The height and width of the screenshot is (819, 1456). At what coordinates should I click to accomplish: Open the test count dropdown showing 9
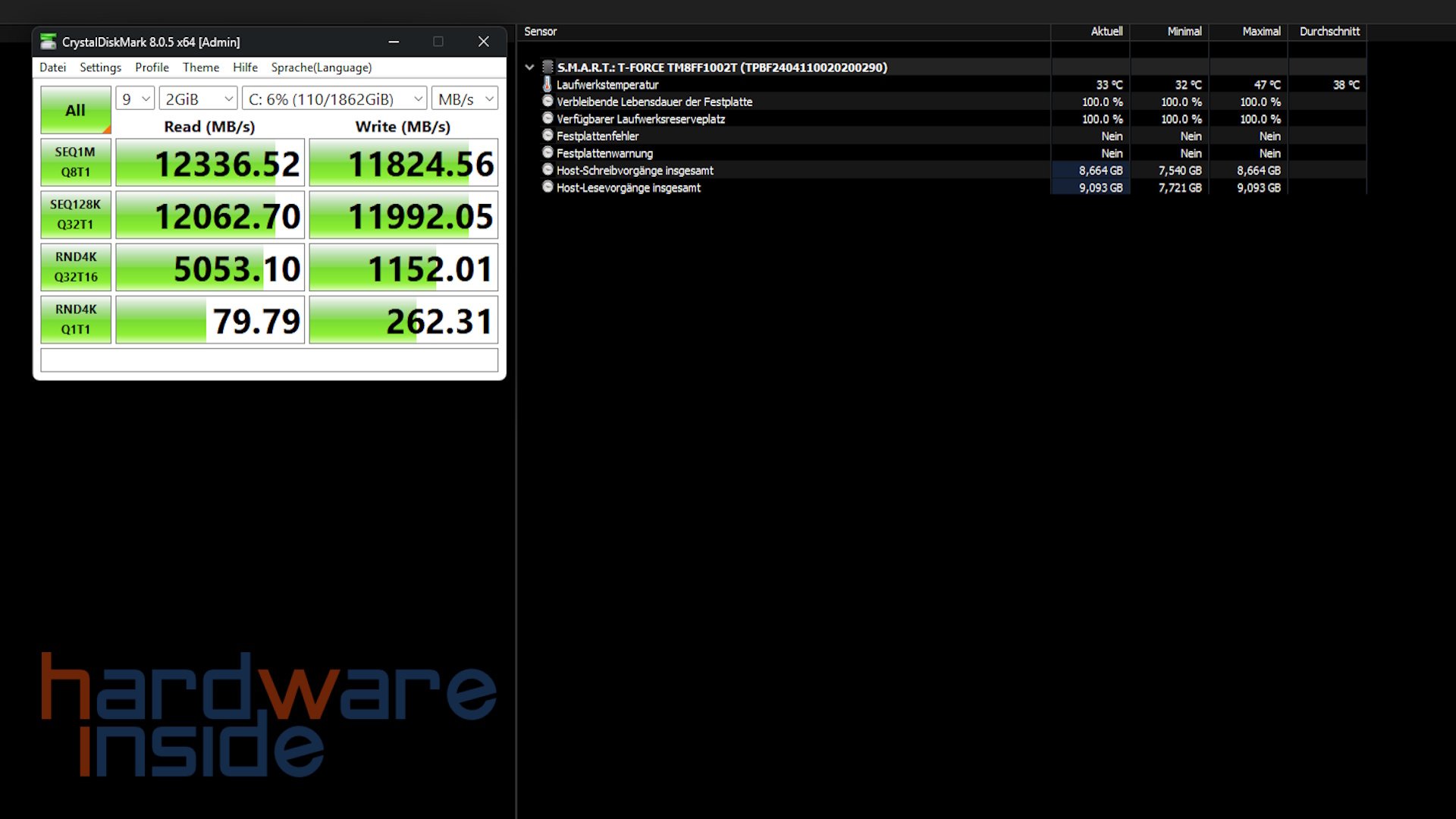click(x=136, y=99)
